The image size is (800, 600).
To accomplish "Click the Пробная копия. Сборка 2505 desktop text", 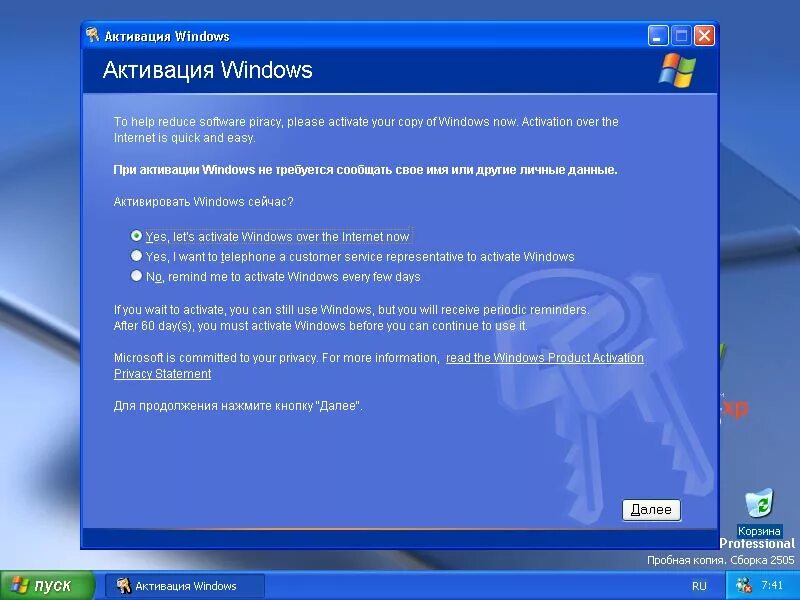I will [720, 560].
